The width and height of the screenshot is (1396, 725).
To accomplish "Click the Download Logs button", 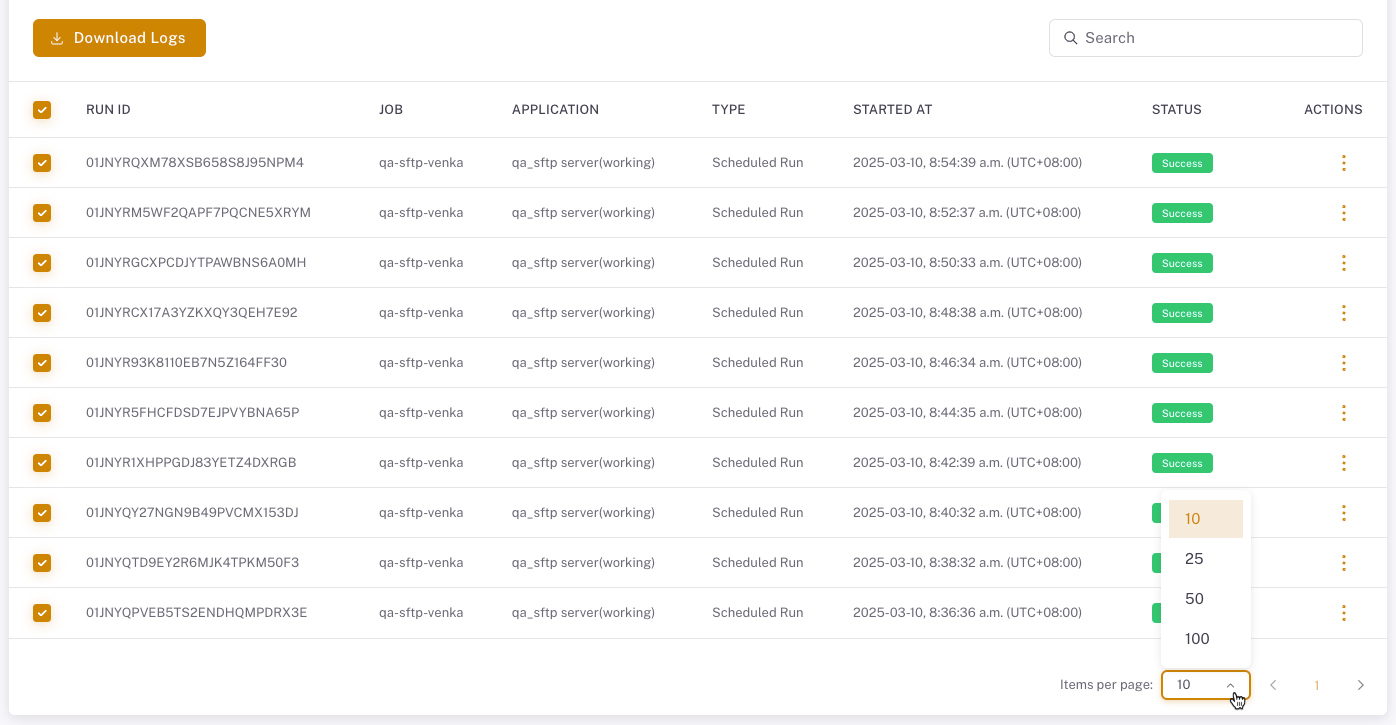I will pyautogui.click(x=119, y=38).
